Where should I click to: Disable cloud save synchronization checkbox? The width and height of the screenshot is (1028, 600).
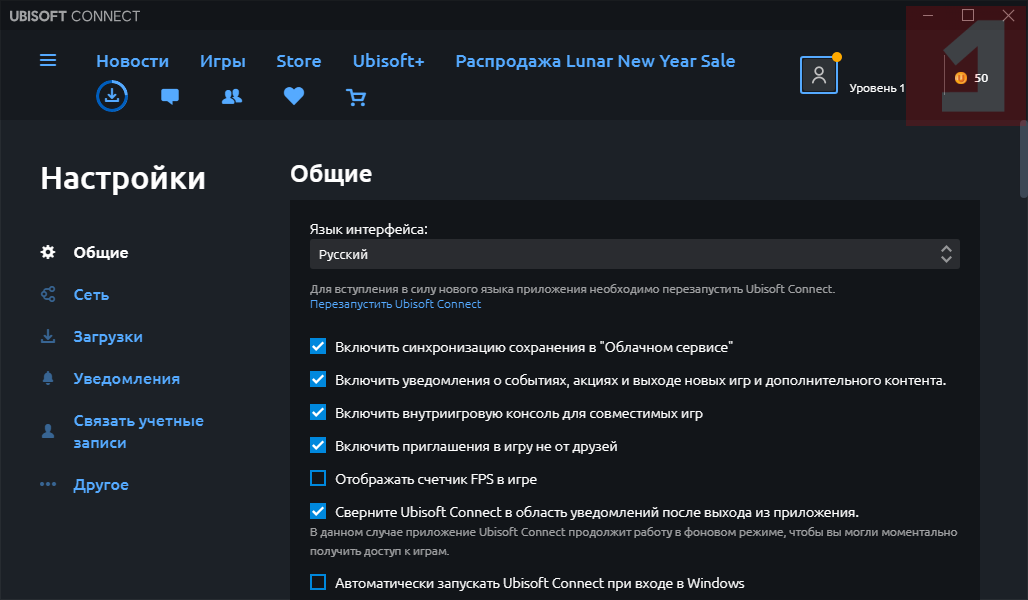tap(318, 346)
